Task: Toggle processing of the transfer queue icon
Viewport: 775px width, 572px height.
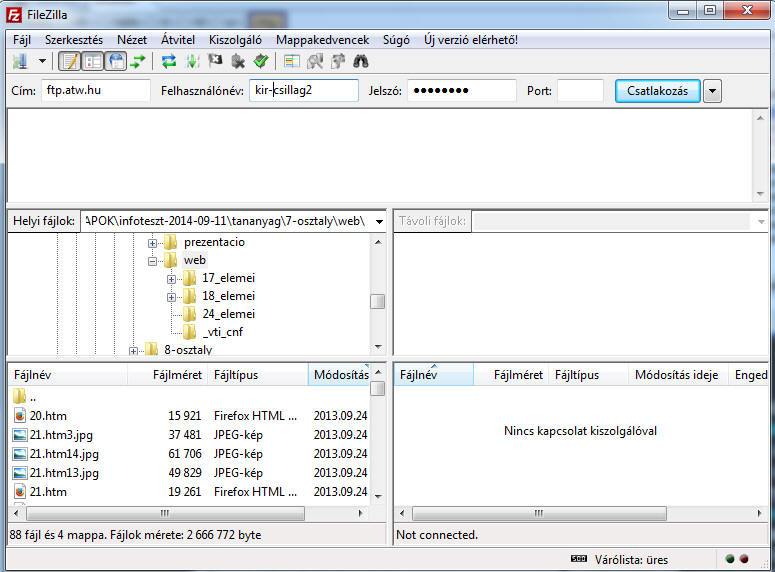Action: click(192, 62)
